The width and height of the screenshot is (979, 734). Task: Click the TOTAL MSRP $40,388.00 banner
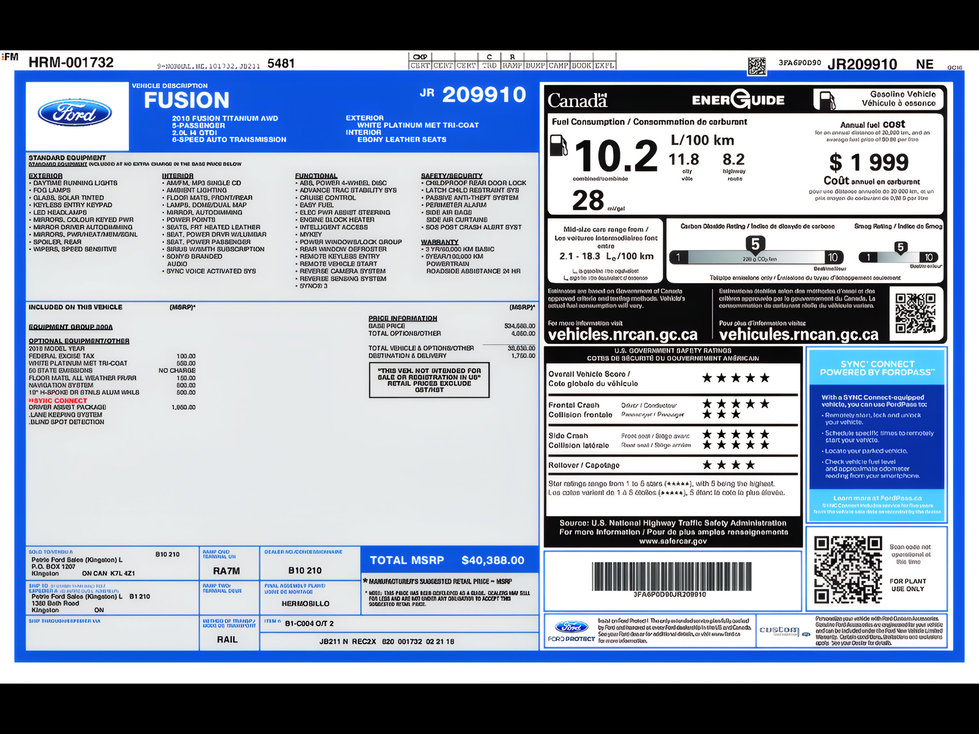[x=450, y=560]
